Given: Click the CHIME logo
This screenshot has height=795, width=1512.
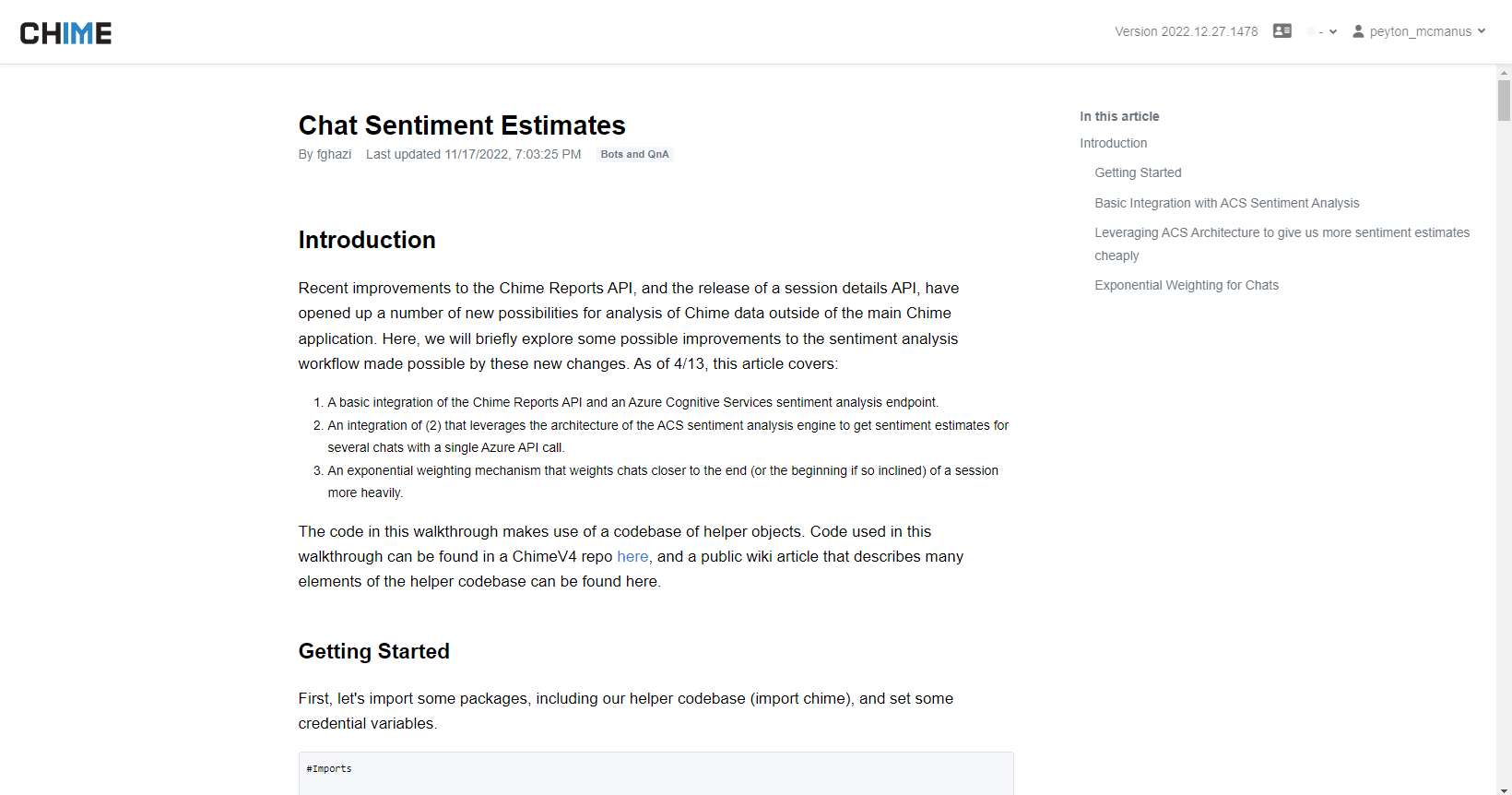Looking at the screenshot, I should [x=65, y=33].
